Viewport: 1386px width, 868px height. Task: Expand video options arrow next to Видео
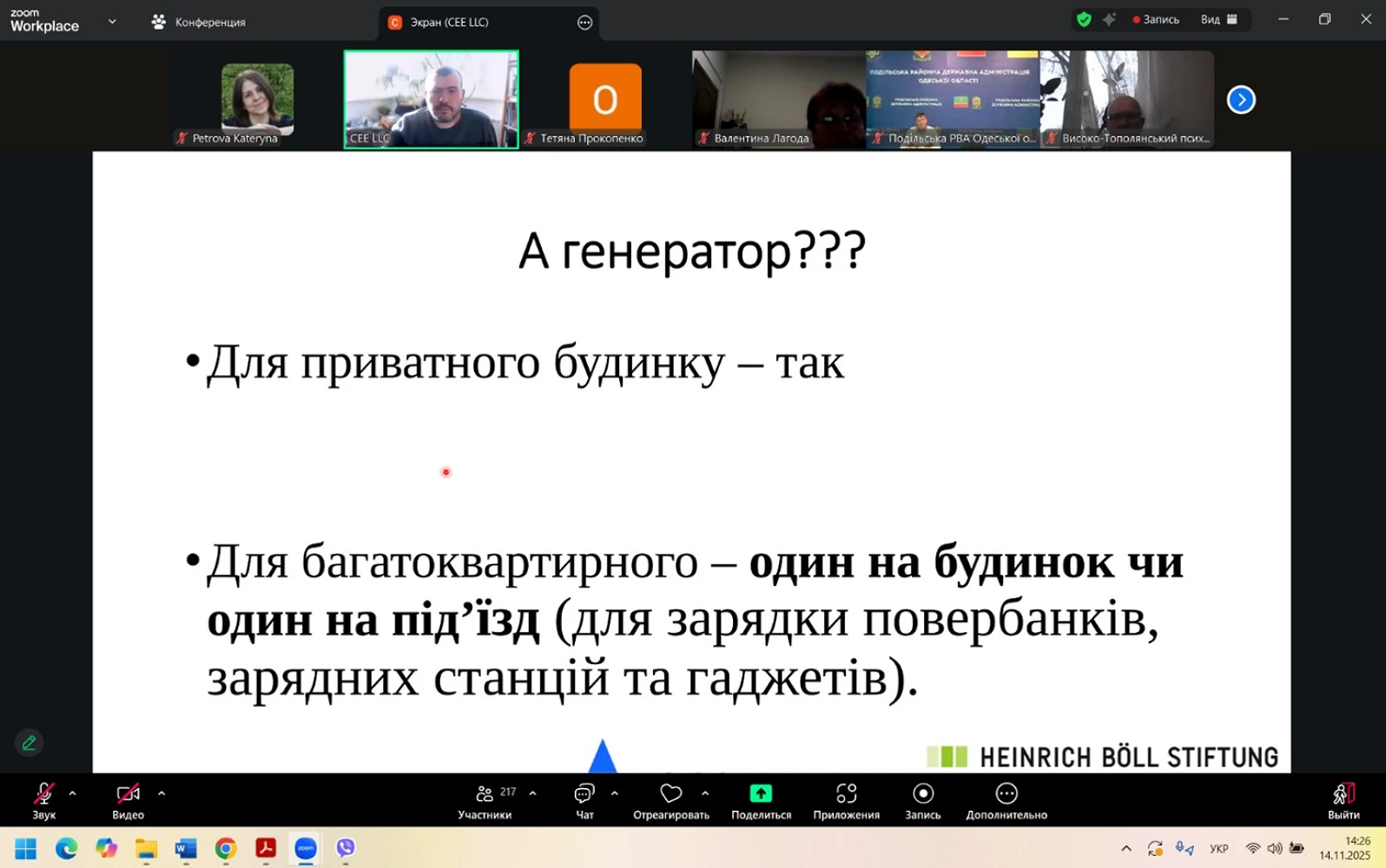(162, 792)
